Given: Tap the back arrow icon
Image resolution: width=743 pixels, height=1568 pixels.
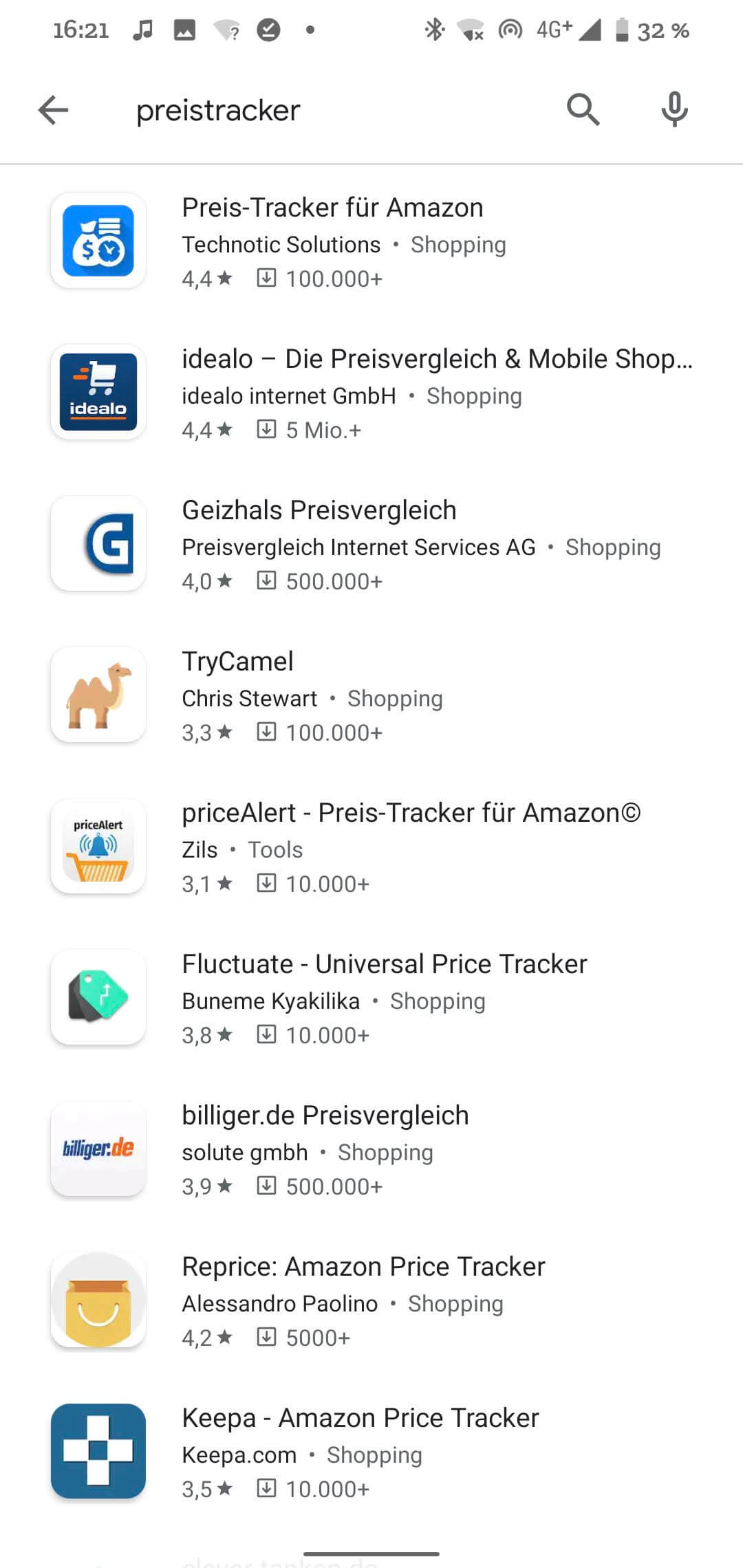Looking at the screenshot, I should pos(53,110).
